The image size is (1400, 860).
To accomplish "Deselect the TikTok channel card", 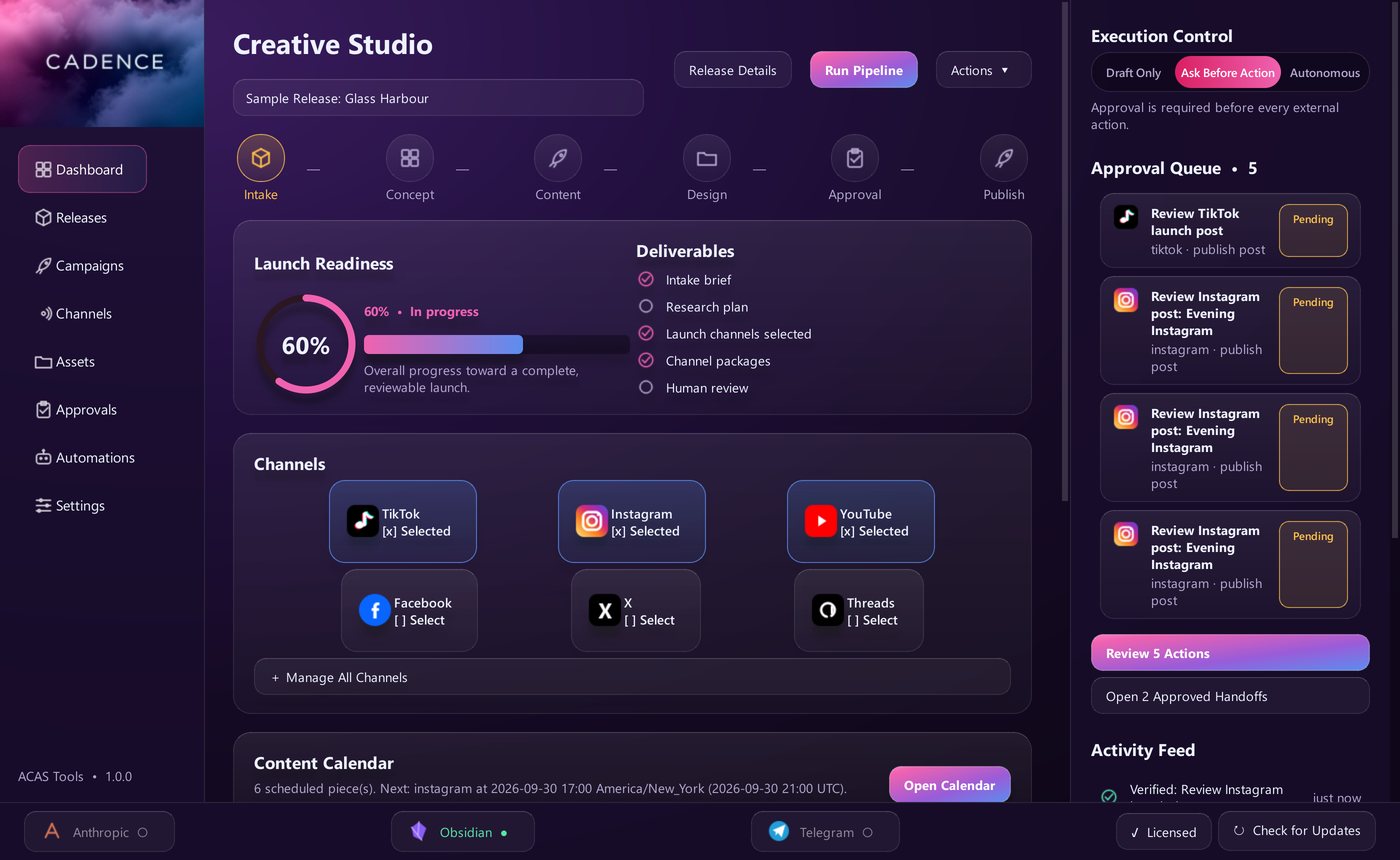I will pyautogui.click(x=403, y=522).
